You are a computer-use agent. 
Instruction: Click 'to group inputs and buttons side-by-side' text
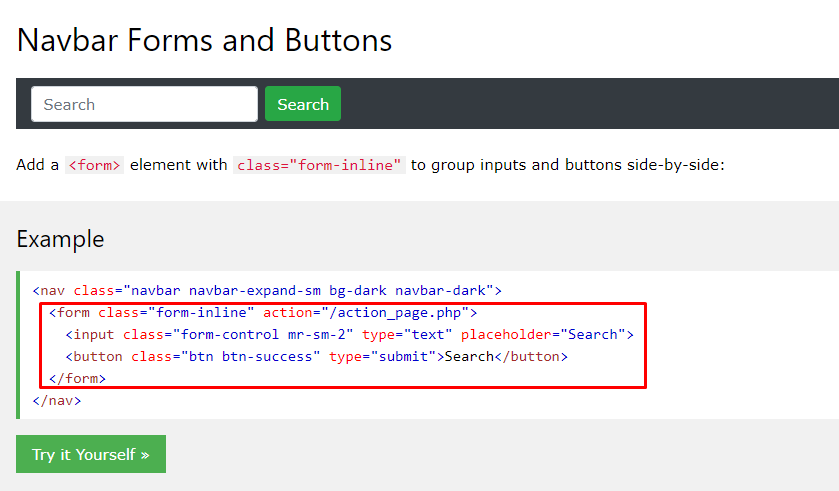pyautogui.click(x=567, y=165)
